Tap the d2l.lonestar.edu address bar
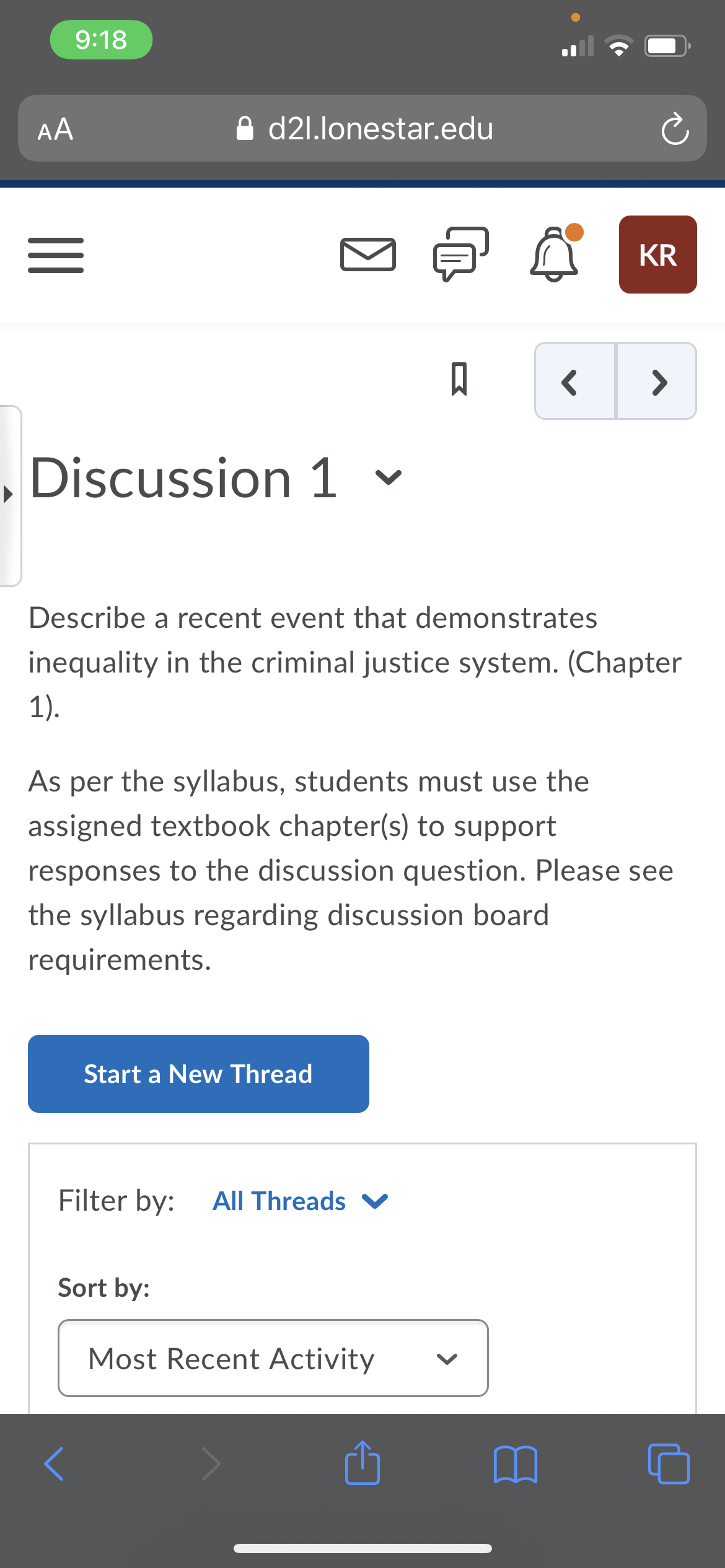The image size is (725, 1568). [365, 128]
